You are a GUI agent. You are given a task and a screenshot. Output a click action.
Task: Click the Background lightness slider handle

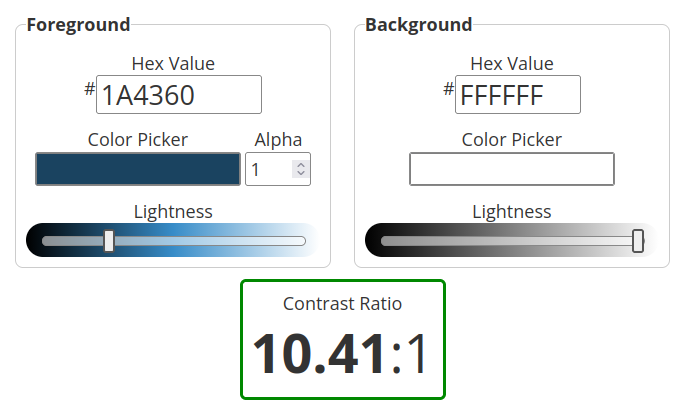(638, 241)
